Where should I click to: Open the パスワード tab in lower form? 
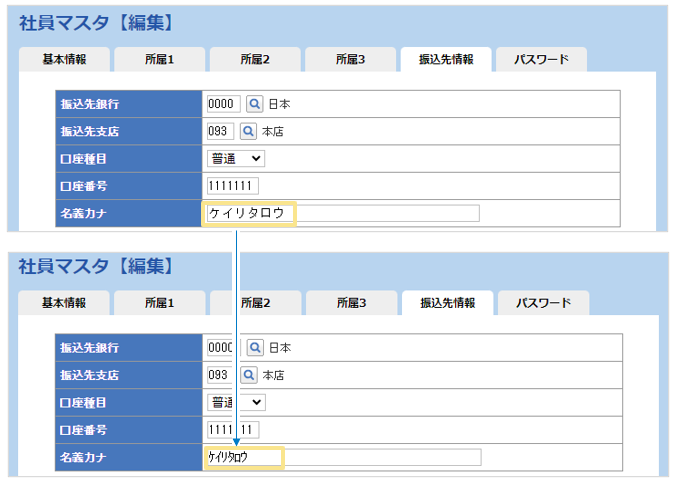pos(543,303)
